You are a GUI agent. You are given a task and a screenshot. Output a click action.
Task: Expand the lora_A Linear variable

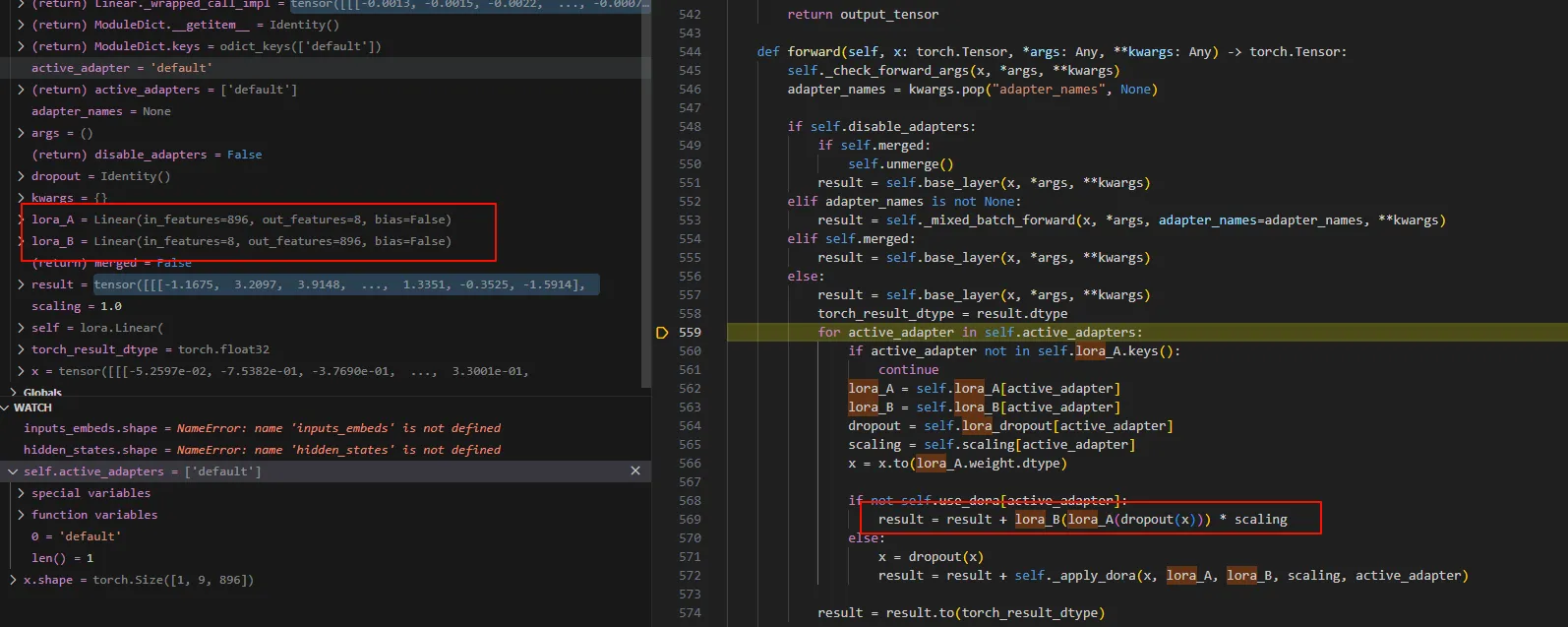point(22,219)
